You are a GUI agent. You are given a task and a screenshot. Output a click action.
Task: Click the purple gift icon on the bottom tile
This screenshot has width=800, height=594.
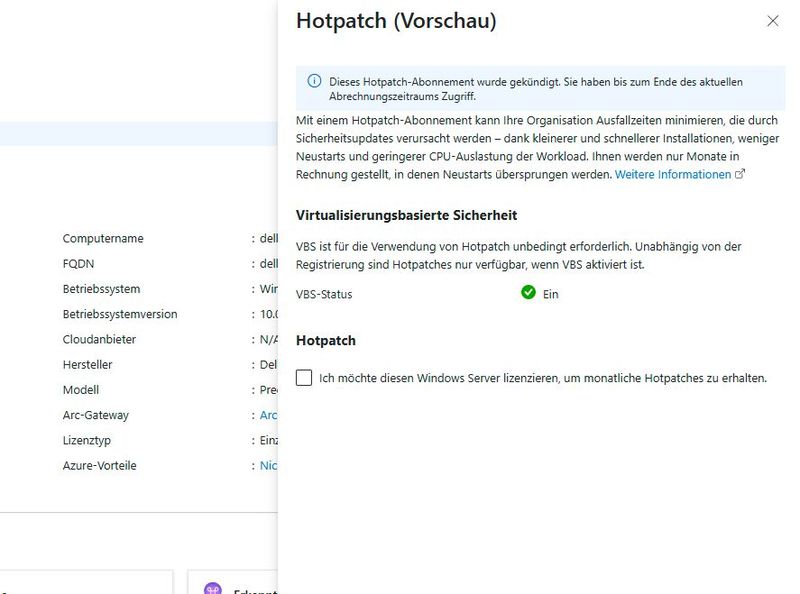click(x=211, y=589)
